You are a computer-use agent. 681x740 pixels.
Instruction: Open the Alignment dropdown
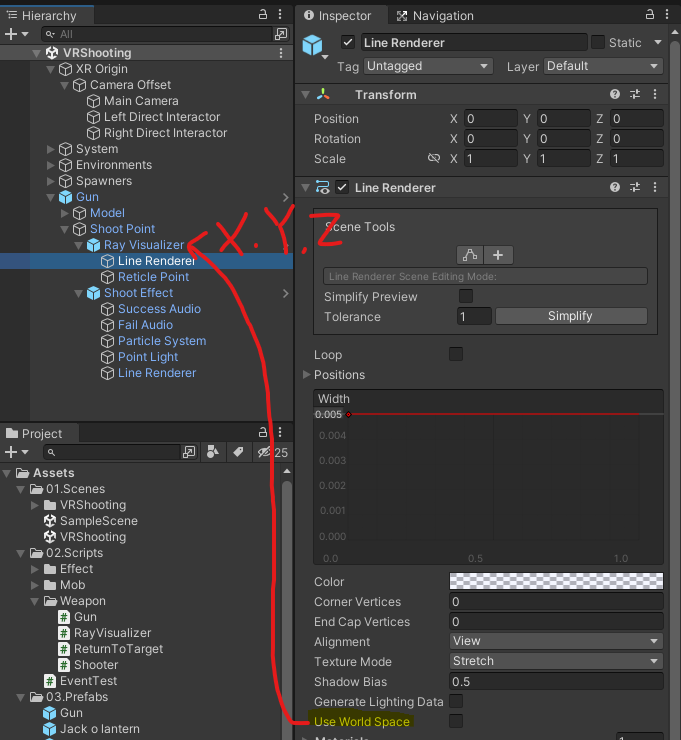(x=556, y=641)
